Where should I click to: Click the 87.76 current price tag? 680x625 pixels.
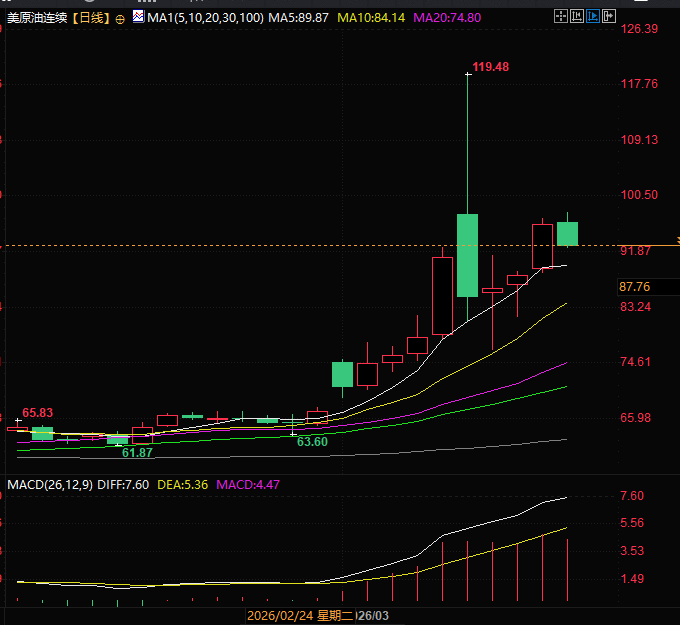click(635, 287)
